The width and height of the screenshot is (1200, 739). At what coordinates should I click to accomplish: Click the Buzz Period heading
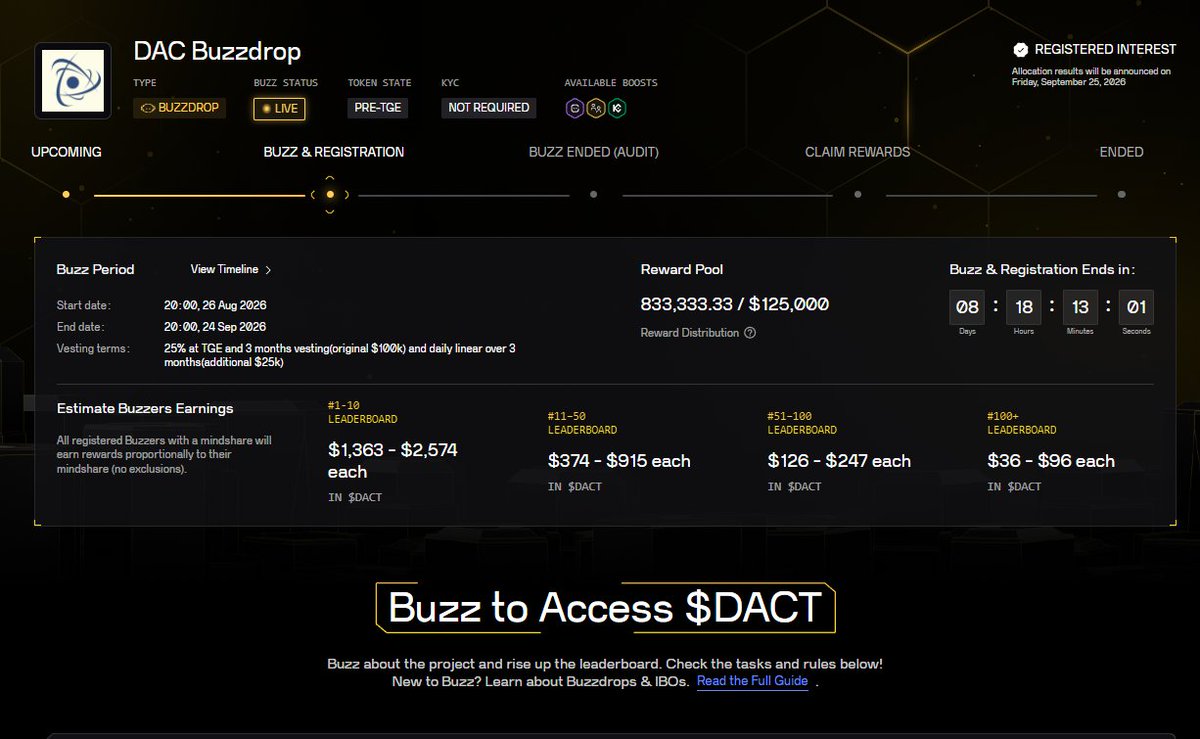coord(95,269)
